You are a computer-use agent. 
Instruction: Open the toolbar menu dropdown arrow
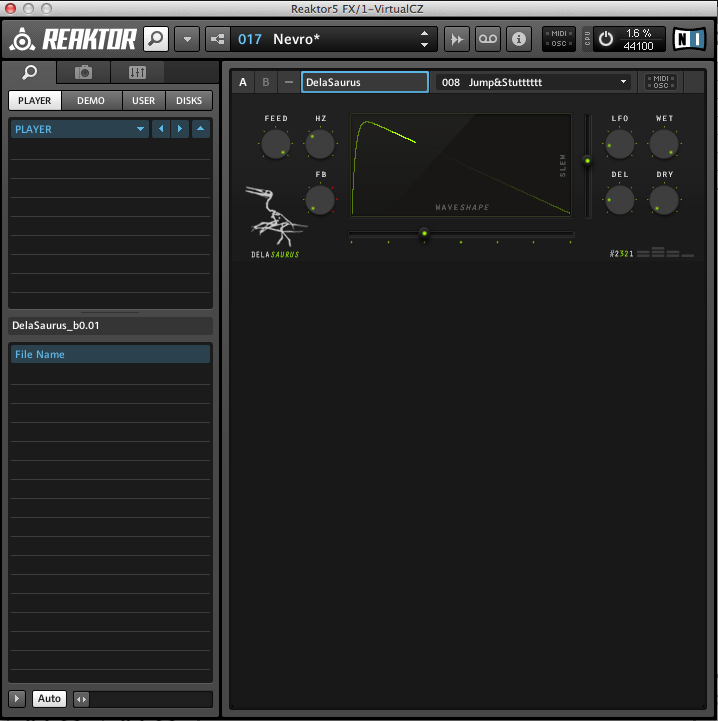pos(187,39)
